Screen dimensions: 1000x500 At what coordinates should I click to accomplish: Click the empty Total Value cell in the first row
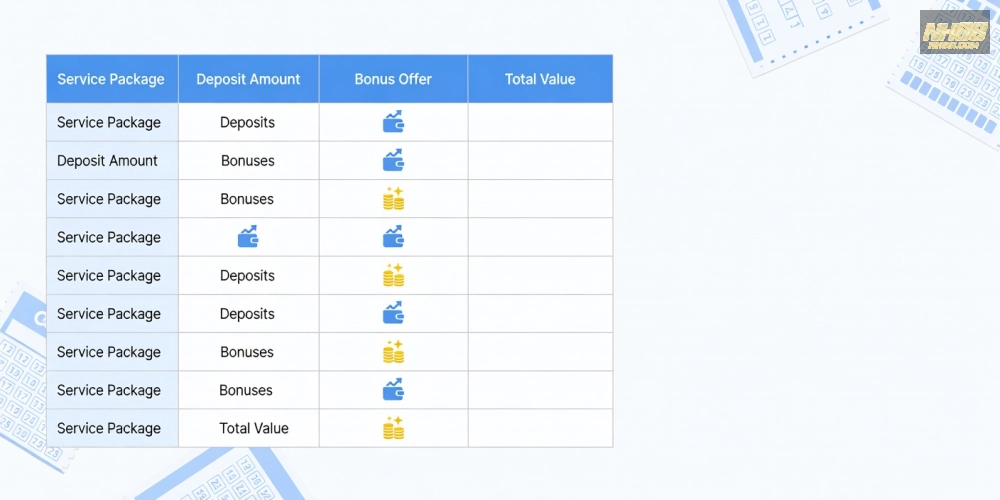click(540, 123)
